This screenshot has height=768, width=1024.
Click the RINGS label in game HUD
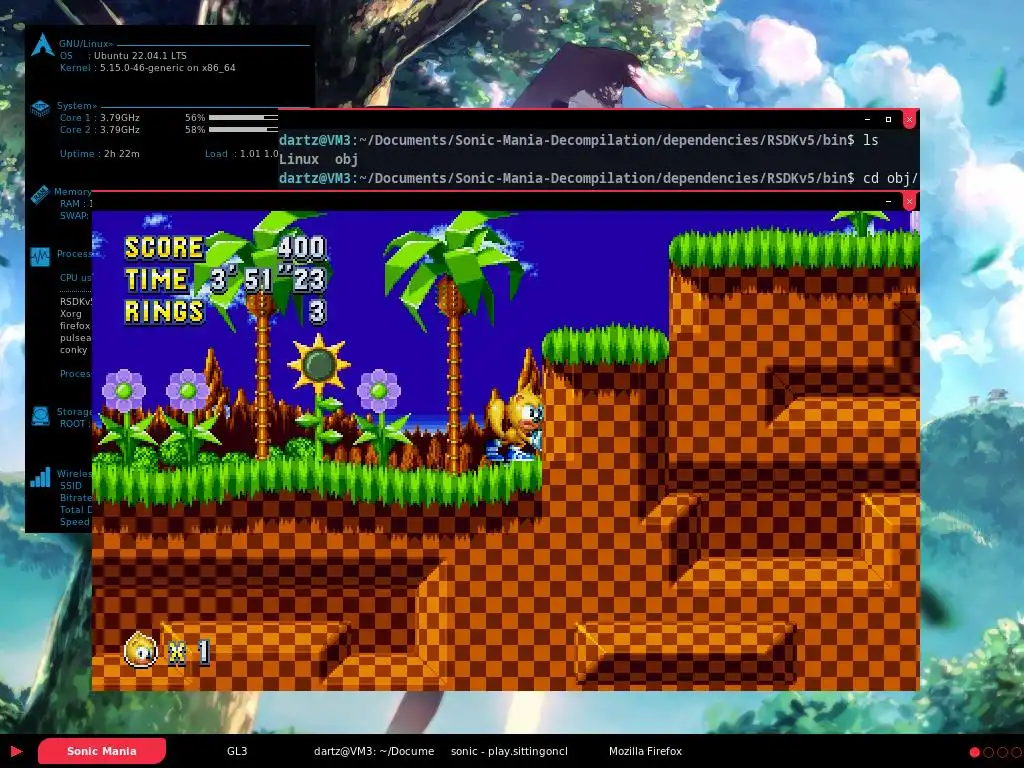click(x=164, y=312)
